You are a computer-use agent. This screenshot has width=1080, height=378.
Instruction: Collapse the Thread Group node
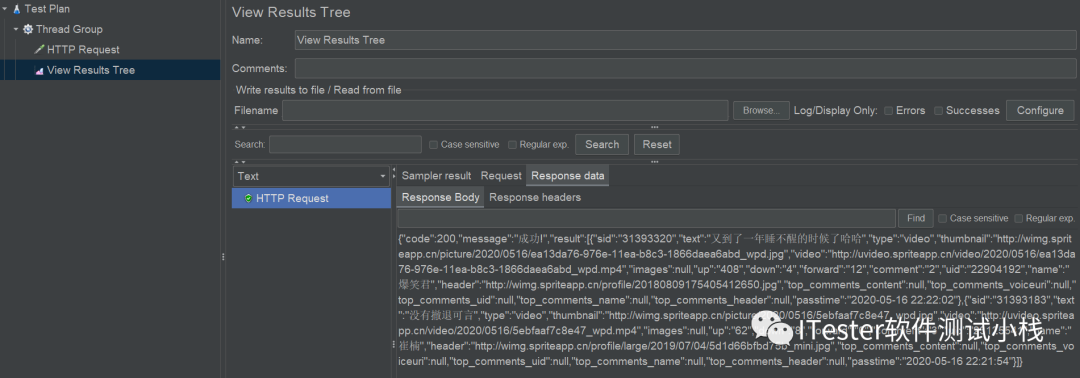[x=16, y=30]
